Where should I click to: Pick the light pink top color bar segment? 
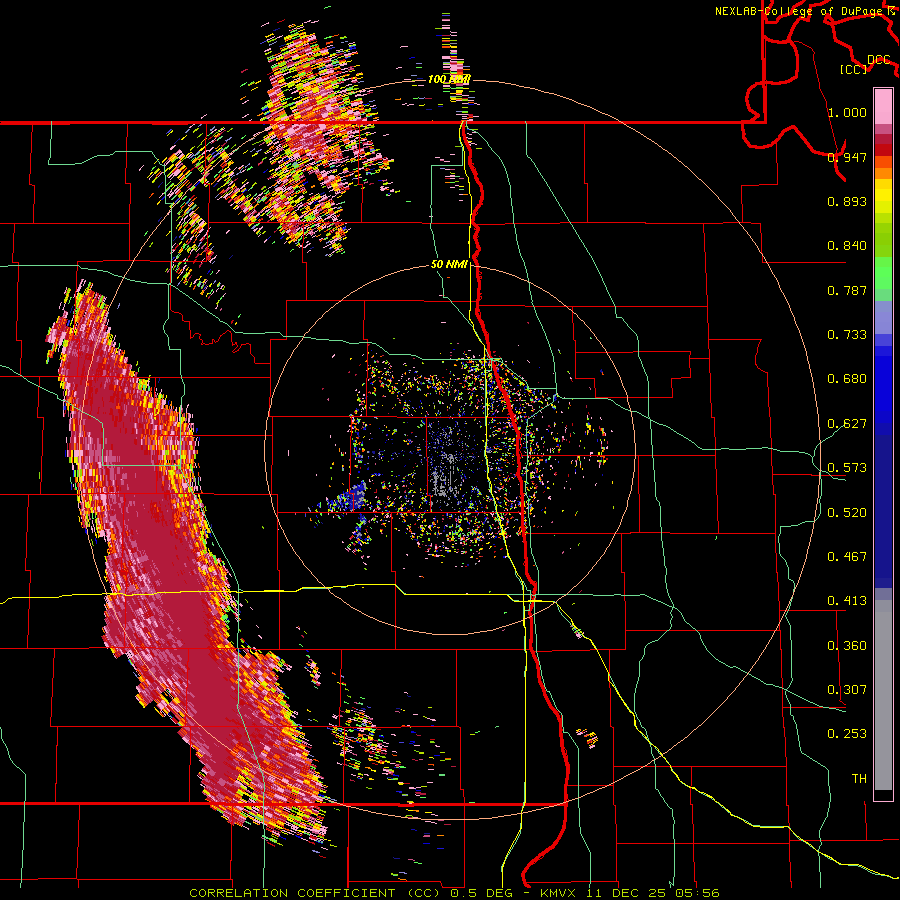tap(883, 107)
